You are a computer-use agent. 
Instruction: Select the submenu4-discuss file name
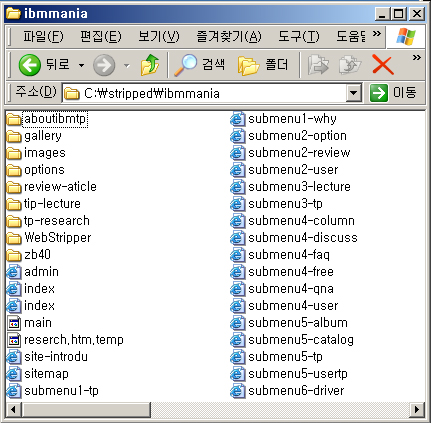(x=303, y=238)
